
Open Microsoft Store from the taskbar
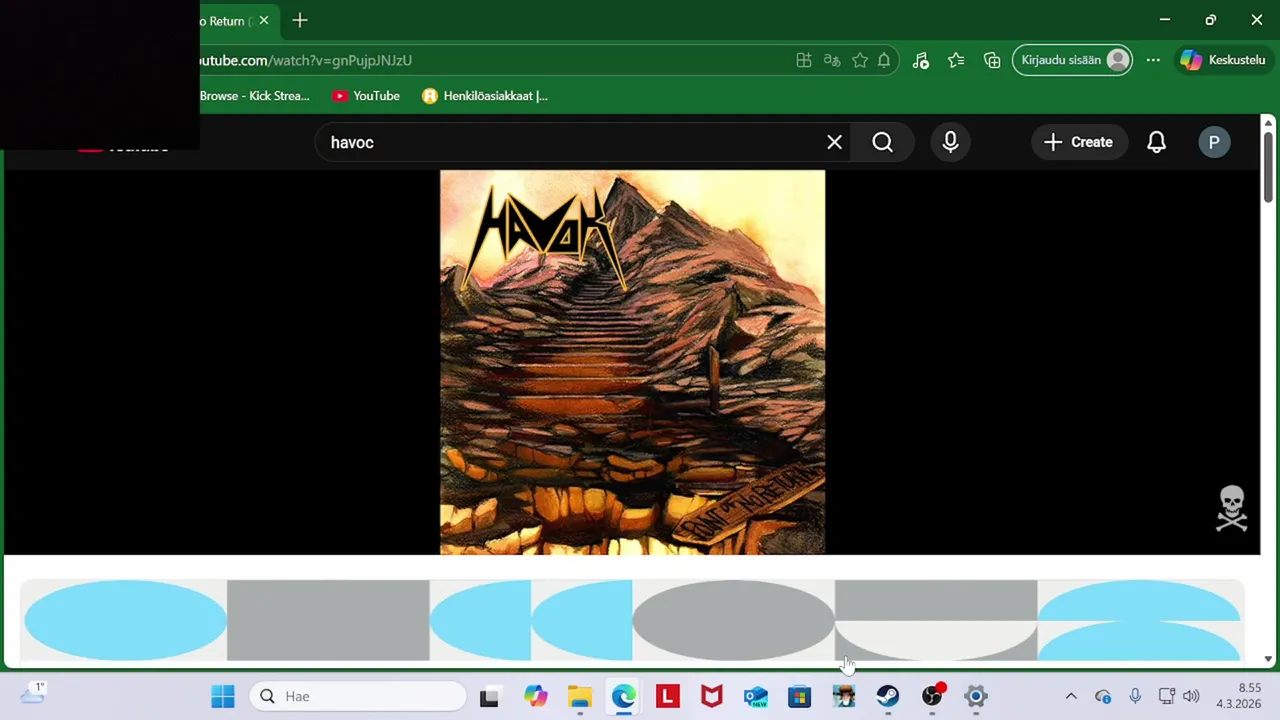point(800,696)
